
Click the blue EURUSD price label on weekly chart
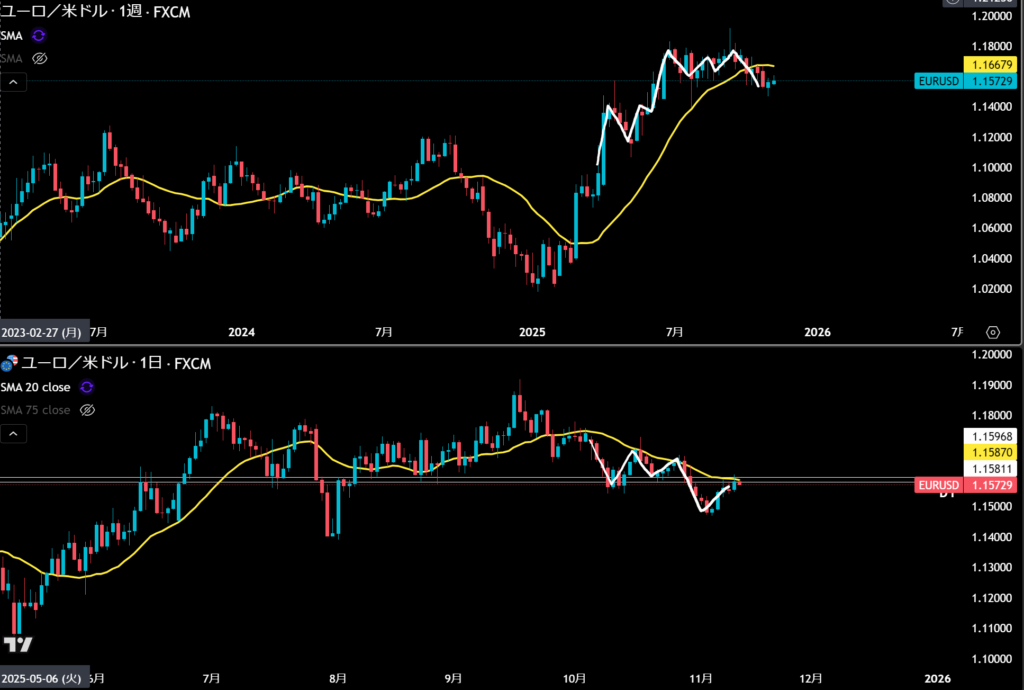tap(937, 80)
